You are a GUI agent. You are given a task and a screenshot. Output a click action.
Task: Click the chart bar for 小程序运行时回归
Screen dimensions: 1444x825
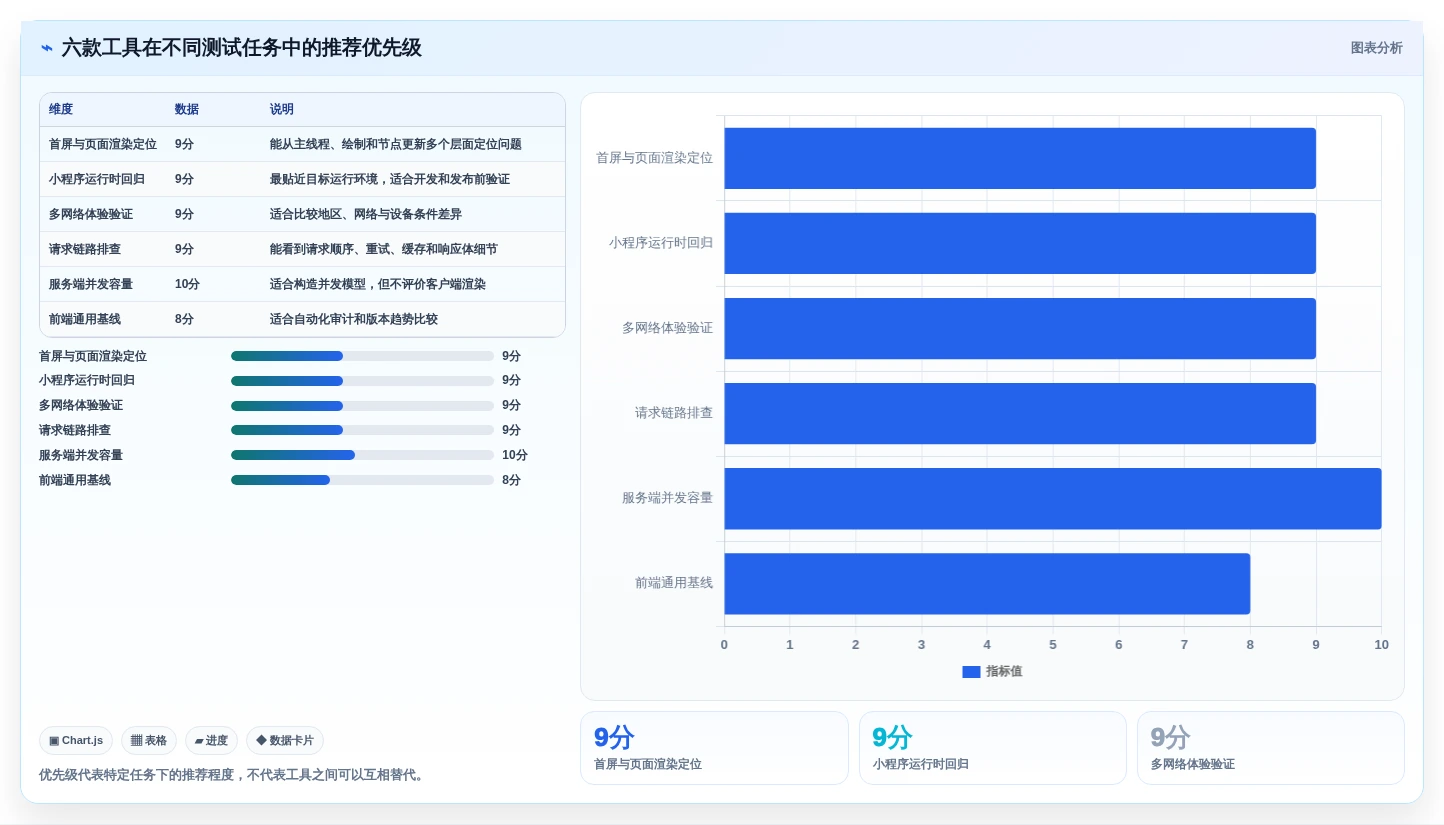1020,243
